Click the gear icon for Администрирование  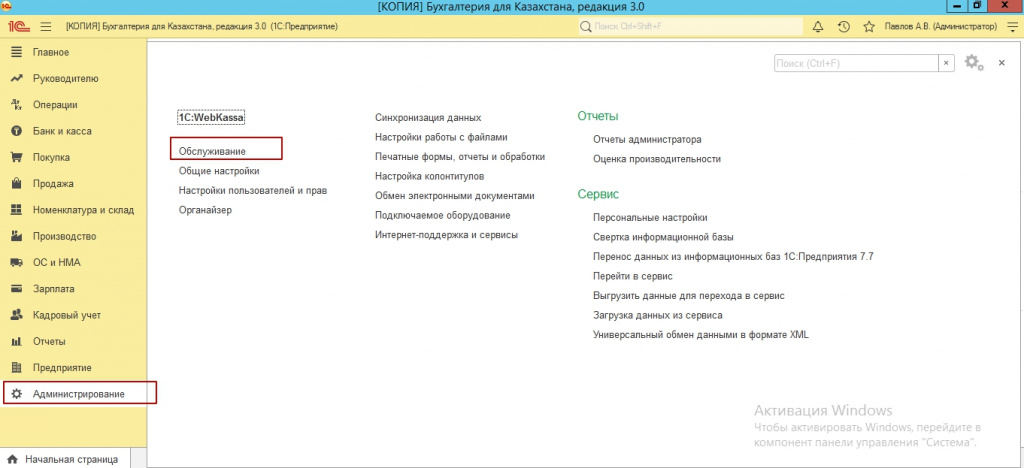pos(16,394)
